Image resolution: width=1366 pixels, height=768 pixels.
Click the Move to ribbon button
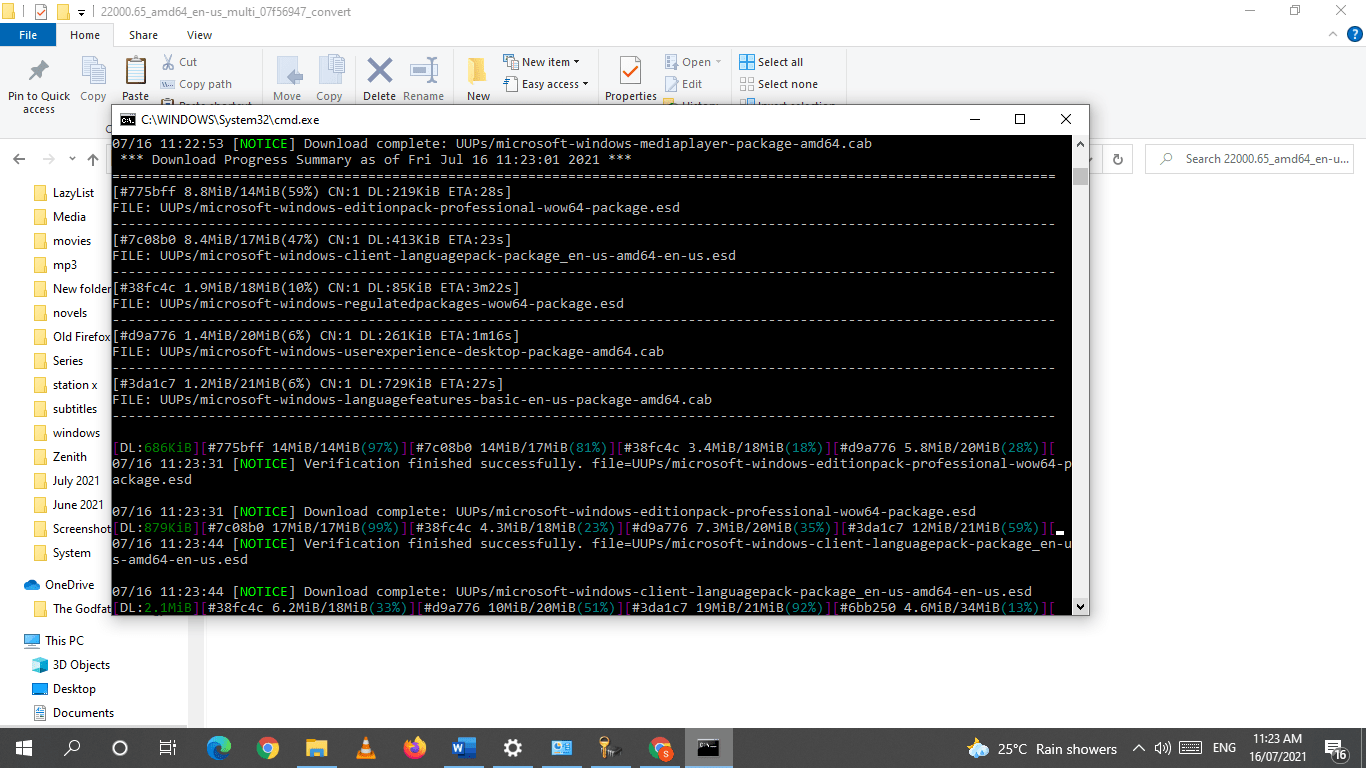tap(287, 79)
